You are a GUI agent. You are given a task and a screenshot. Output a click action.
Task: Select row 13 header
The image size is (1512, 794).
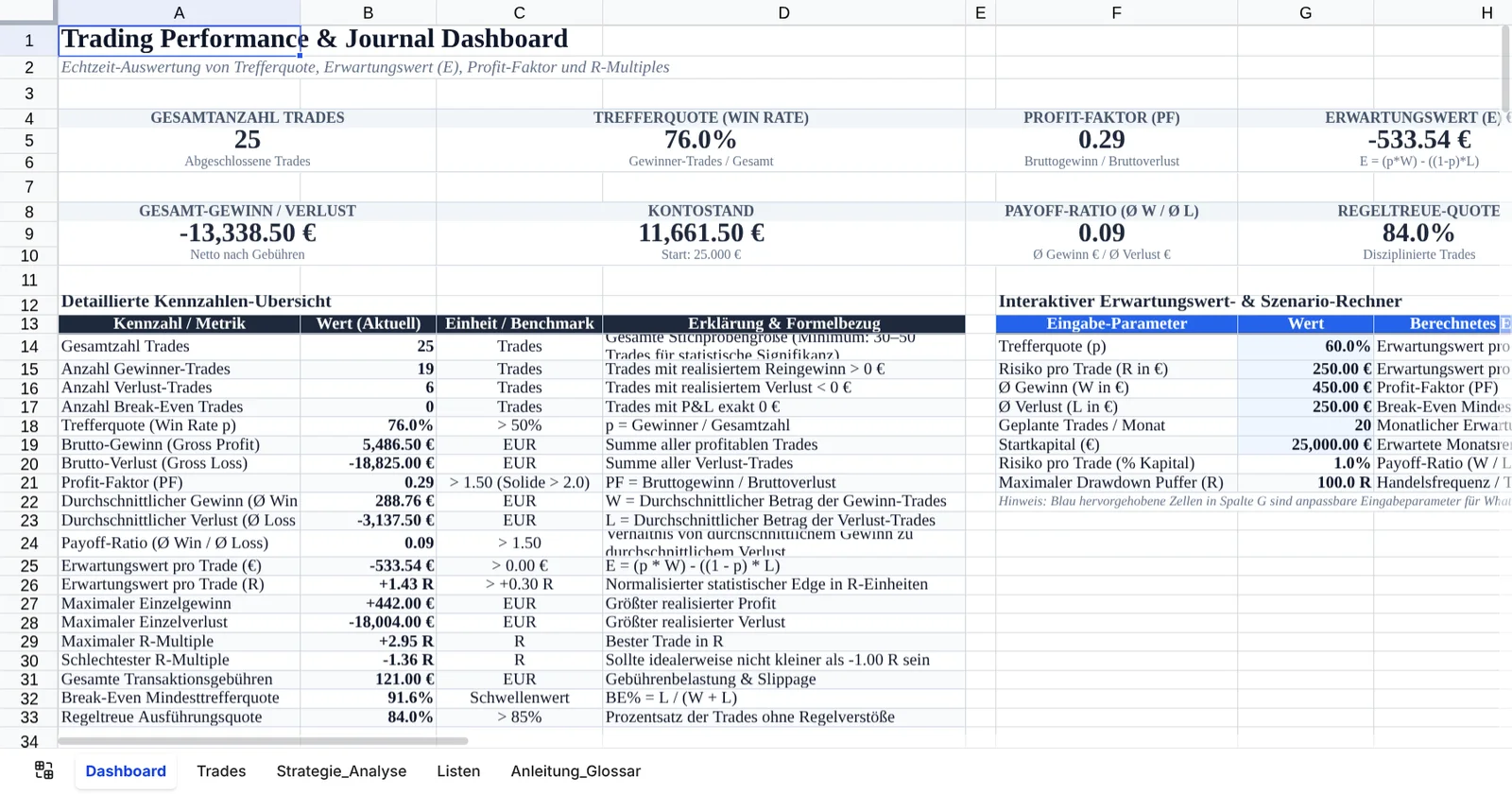click(28, 324)
